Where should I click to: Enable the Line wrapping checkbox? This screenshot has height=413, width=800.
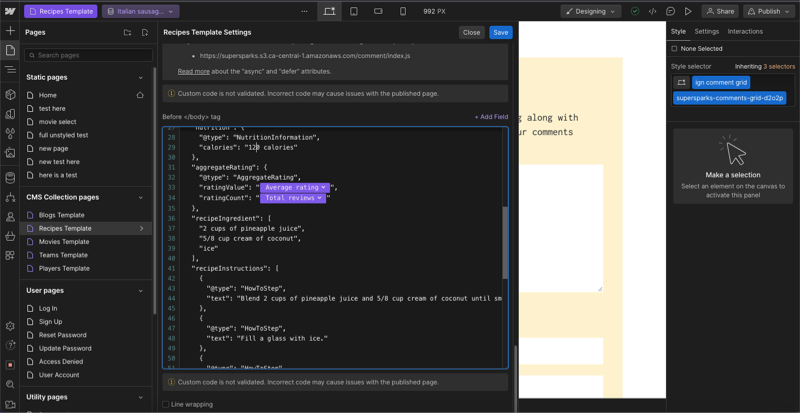click(166, 404)
